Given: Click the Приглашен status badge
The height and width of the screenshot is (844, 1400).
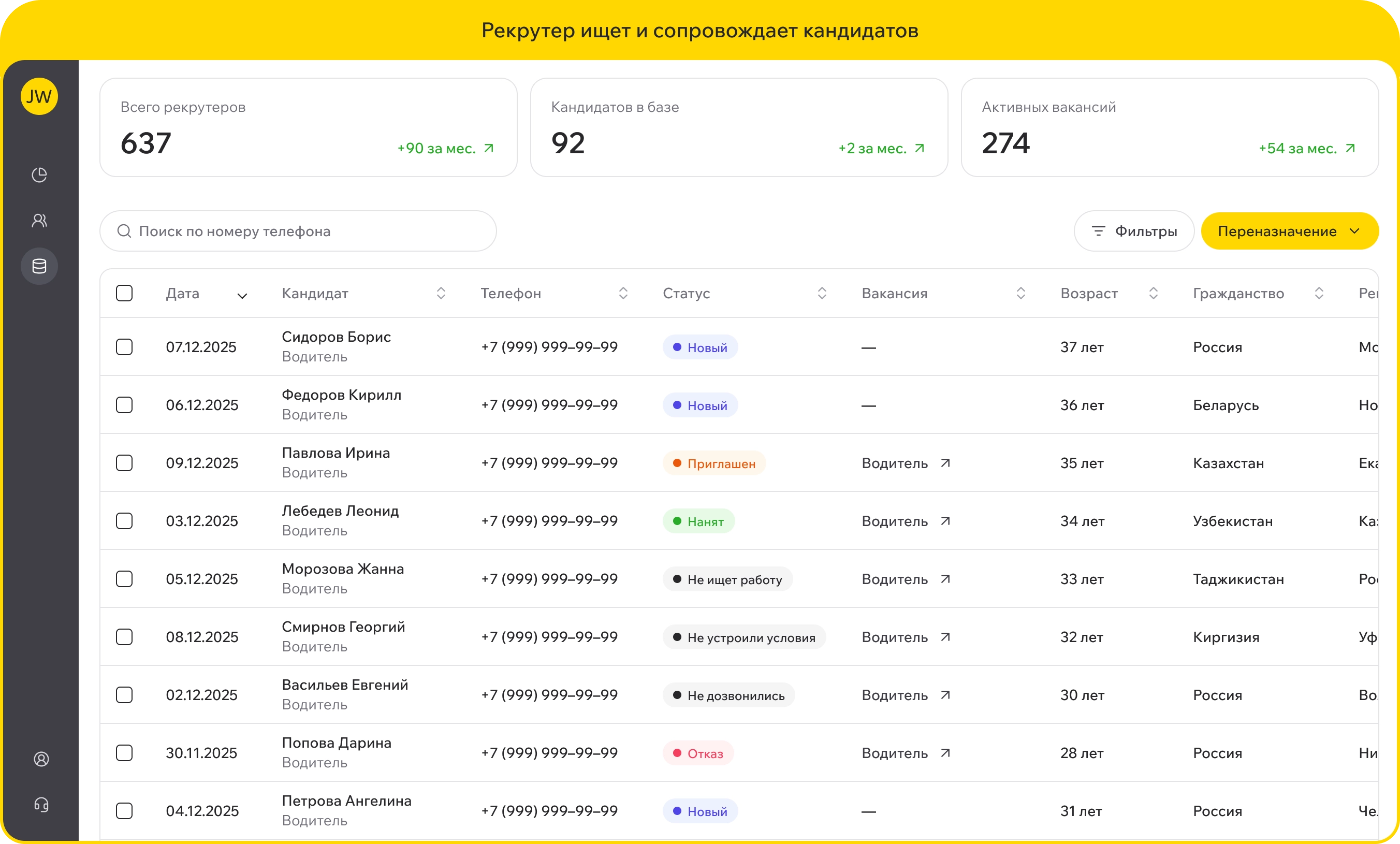Looking at the screenshot, I should (714, 463).
